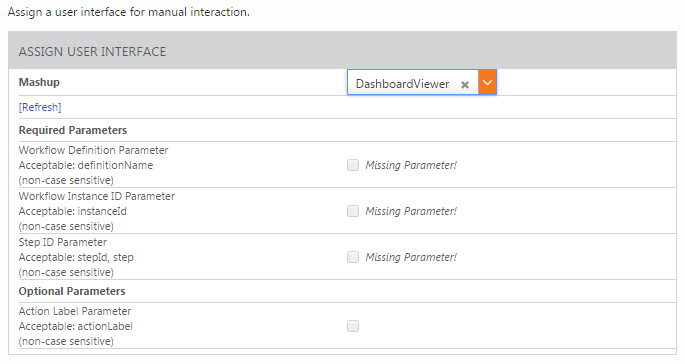Image resolution: width=684 pixels, height=364 pixels.
Task: Click Missing Parameter text for Workflow Definition
Action: 411,165
